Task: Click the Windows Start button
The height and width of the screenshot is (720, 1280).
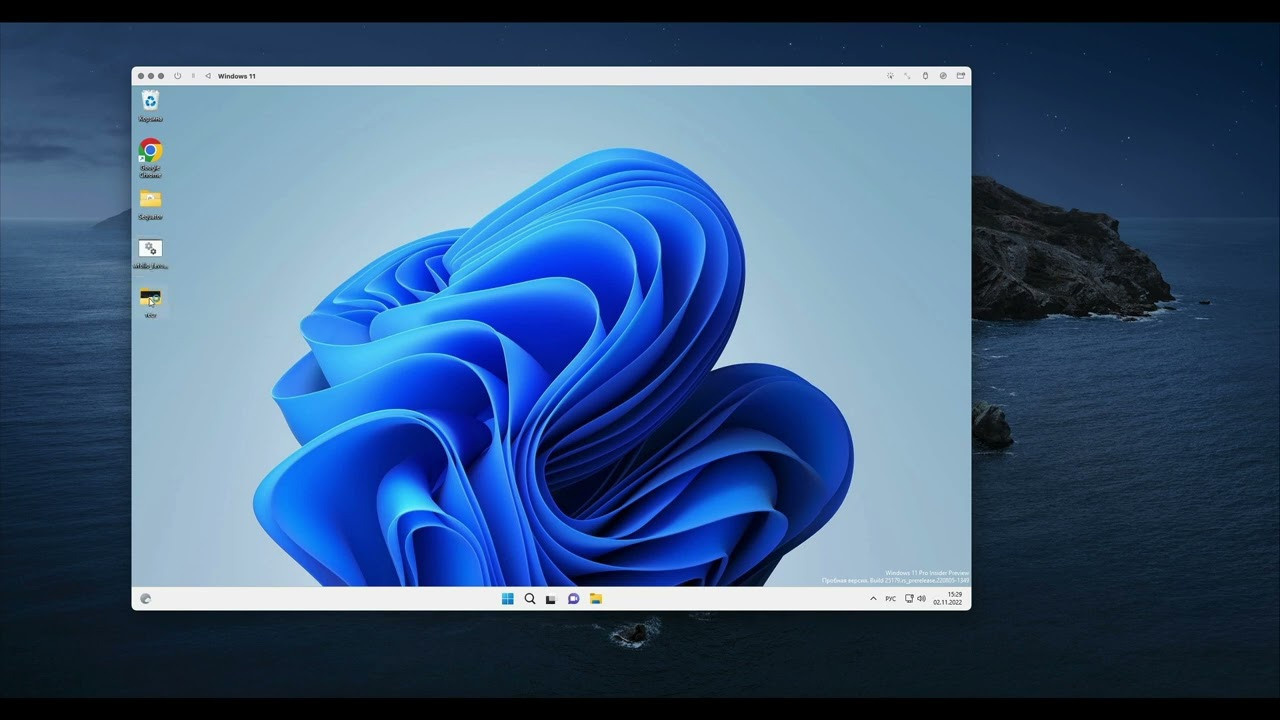Action: click(x=507, y=599)
